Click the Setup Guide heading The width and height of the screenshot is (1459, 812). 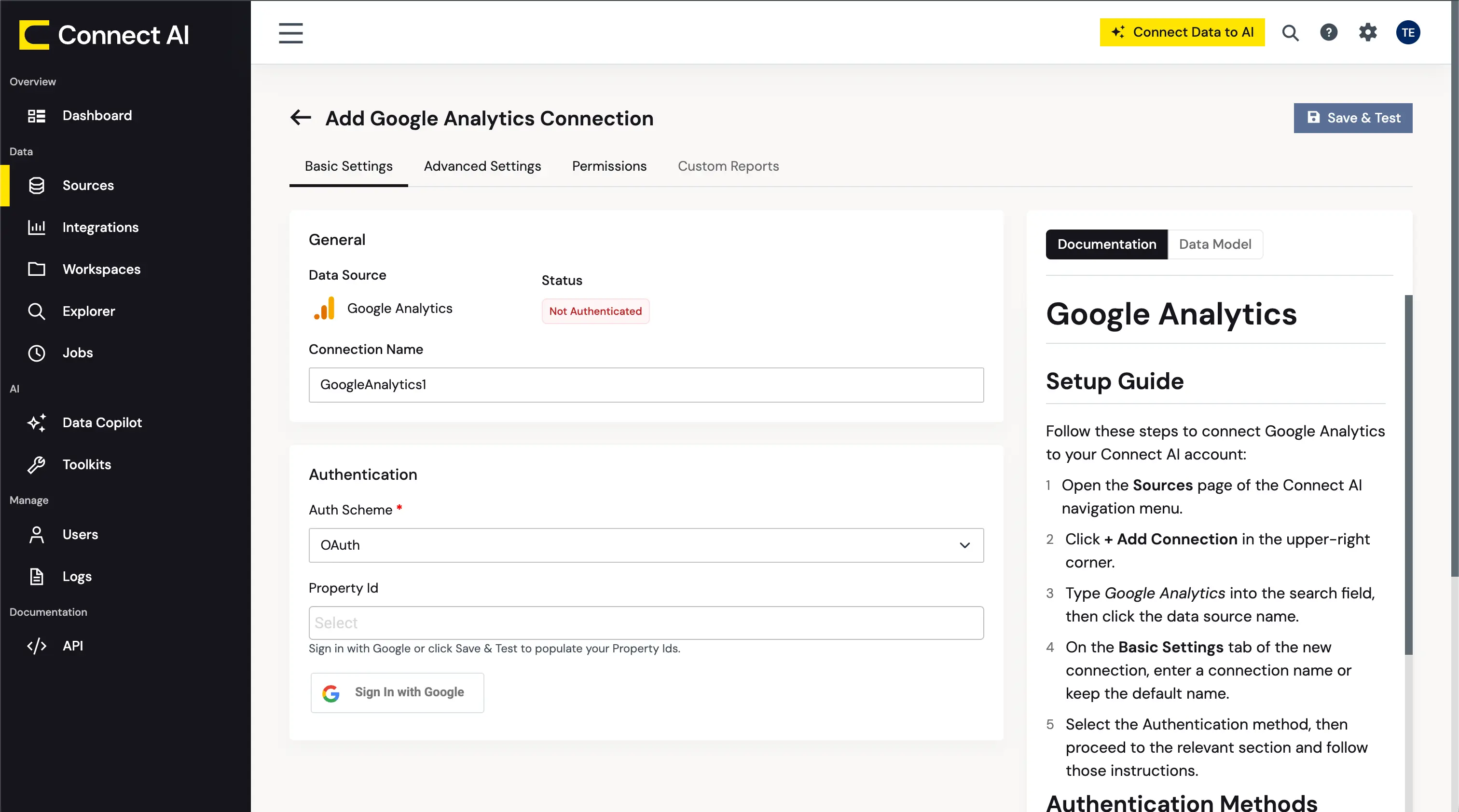(1115, 381)
